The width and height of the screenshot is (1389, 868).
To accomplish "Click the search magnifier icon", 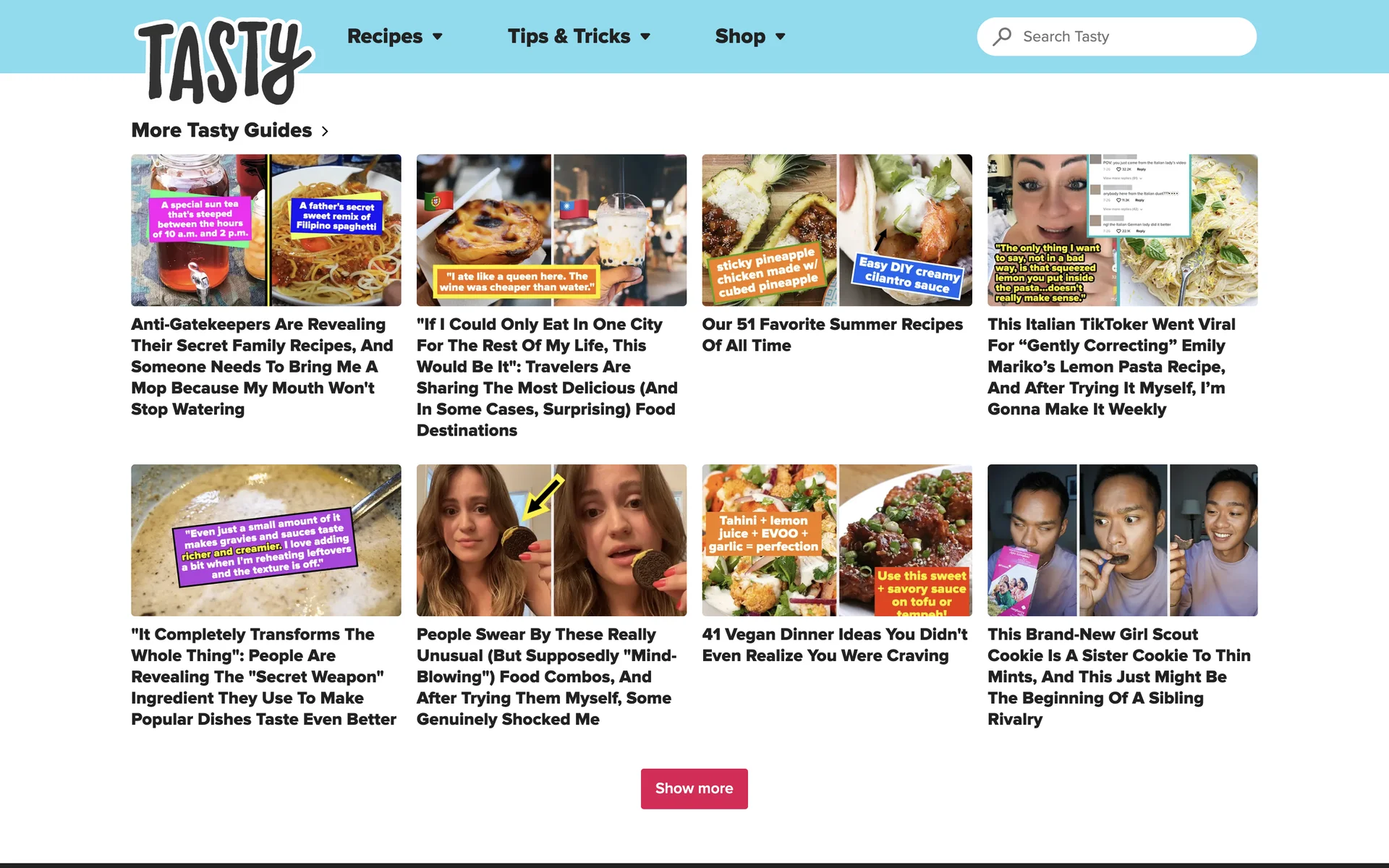I will tap(1002, 36).
